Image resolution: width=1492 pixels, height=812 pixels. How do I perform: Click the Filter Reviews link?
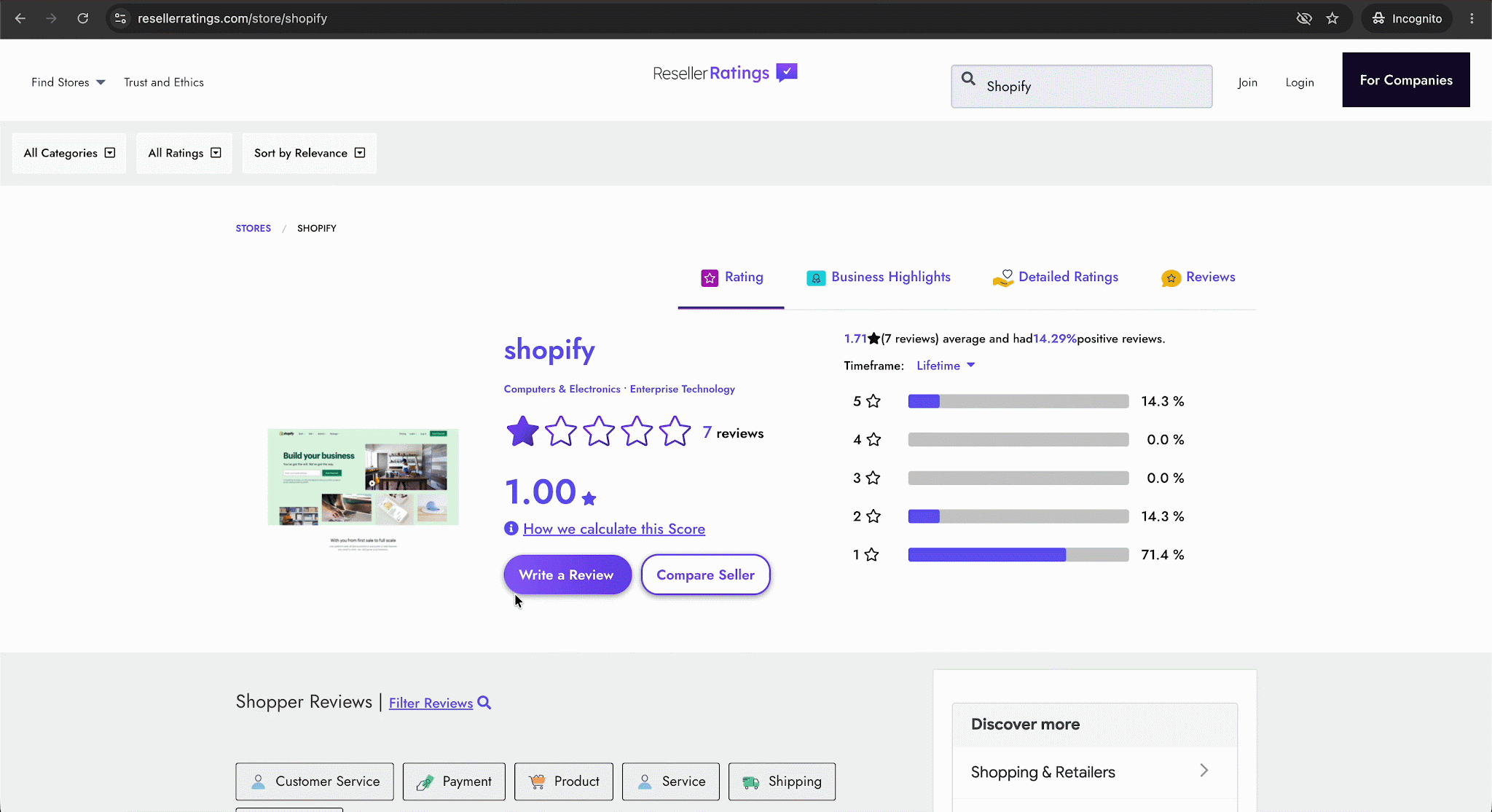pyautogui.click(x=431, y=703)
